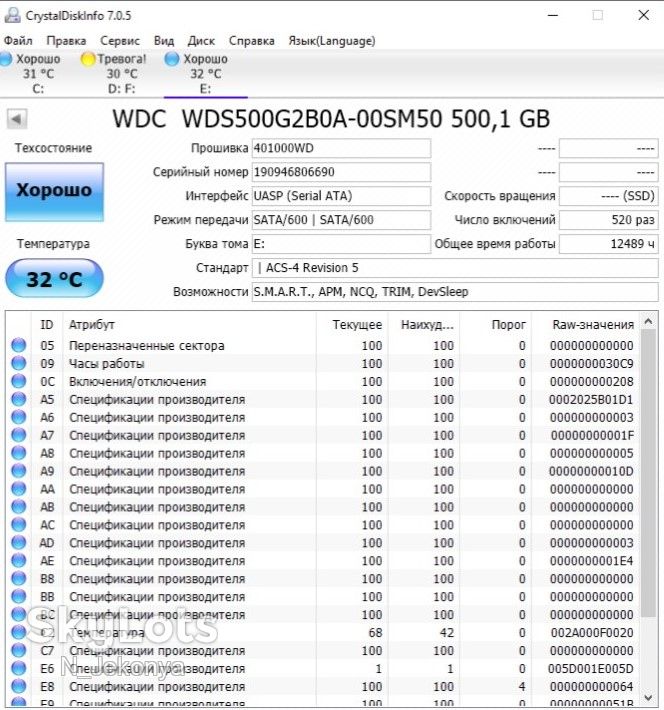Click status icon for attribute E8
664x710 pixels.
pos(19,686)
